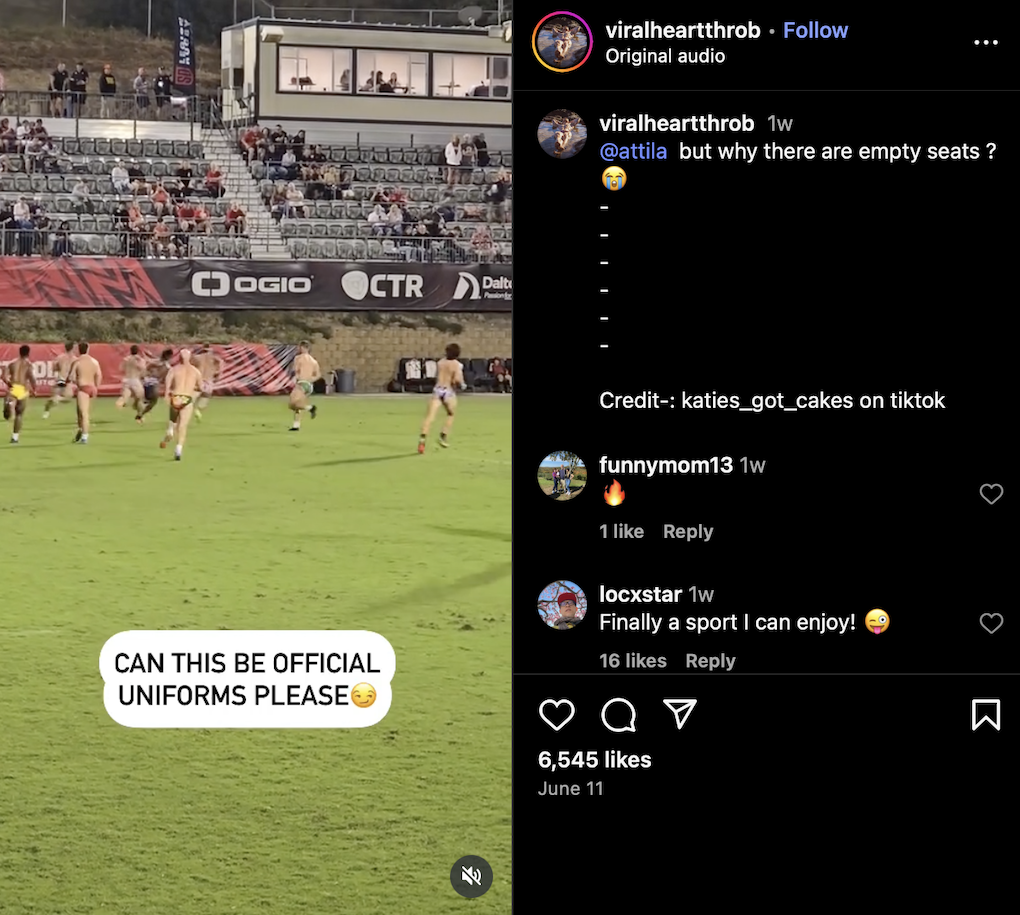
Task: Like locxstar's comment heart
Action: [991, 623]
